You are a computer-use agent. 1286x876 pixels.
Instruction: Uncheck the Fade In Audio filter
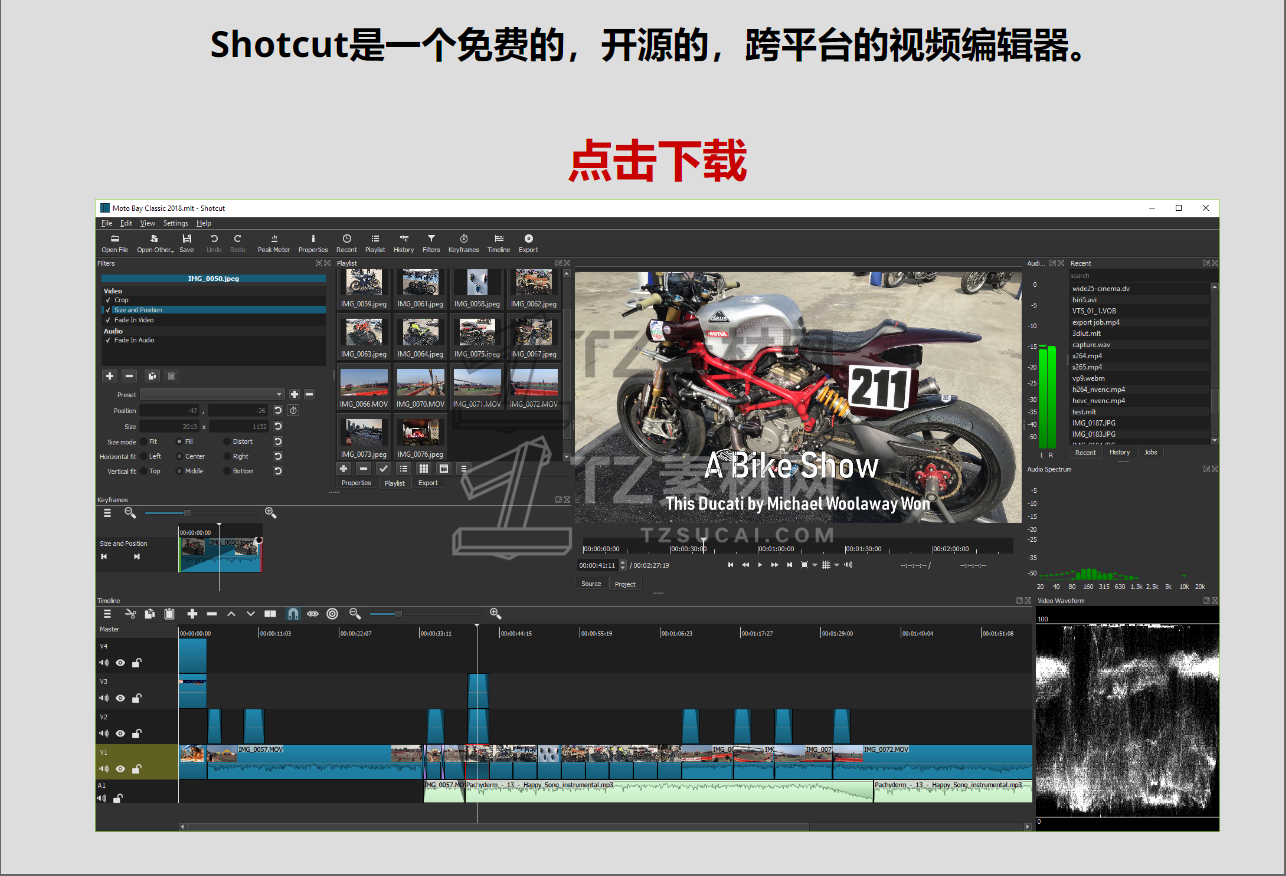pyautogui.click(x=108, y=340)
